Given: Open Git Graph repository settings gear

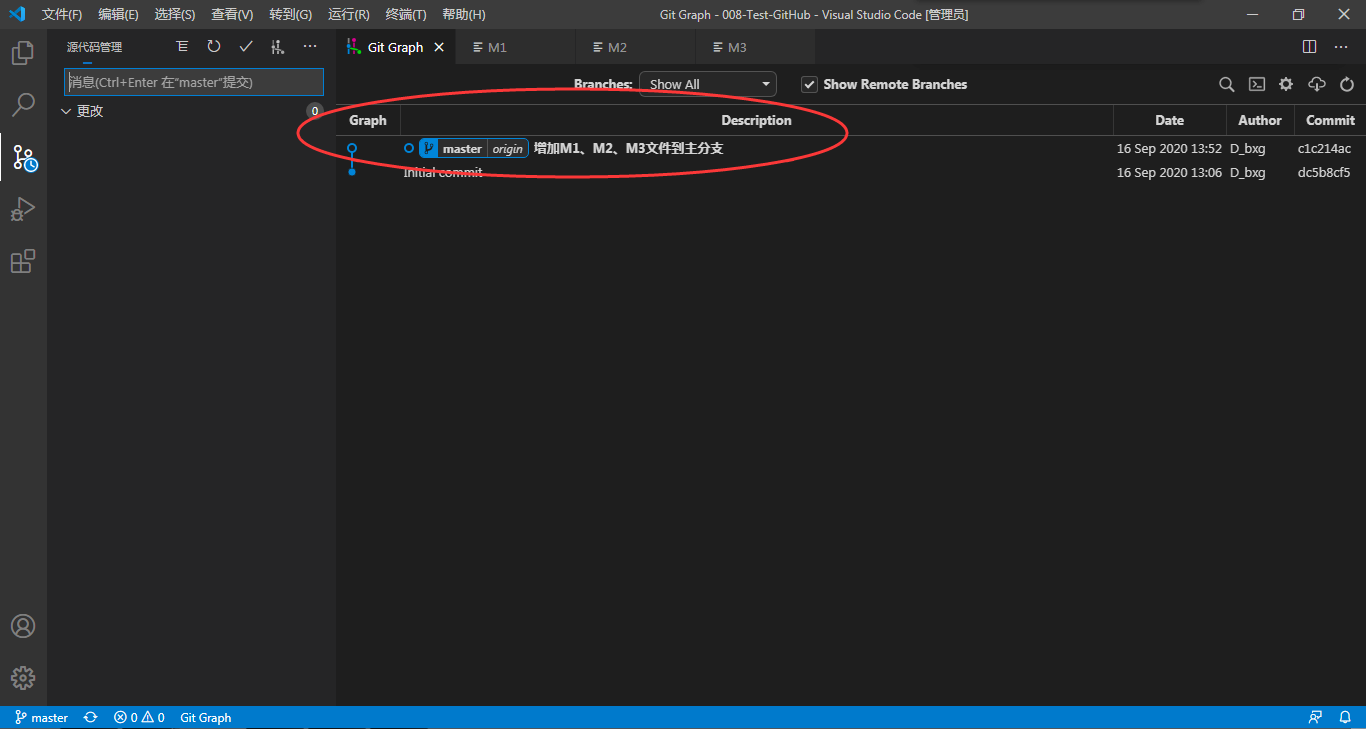Looking at the screenshot, I should [1287, 84].
